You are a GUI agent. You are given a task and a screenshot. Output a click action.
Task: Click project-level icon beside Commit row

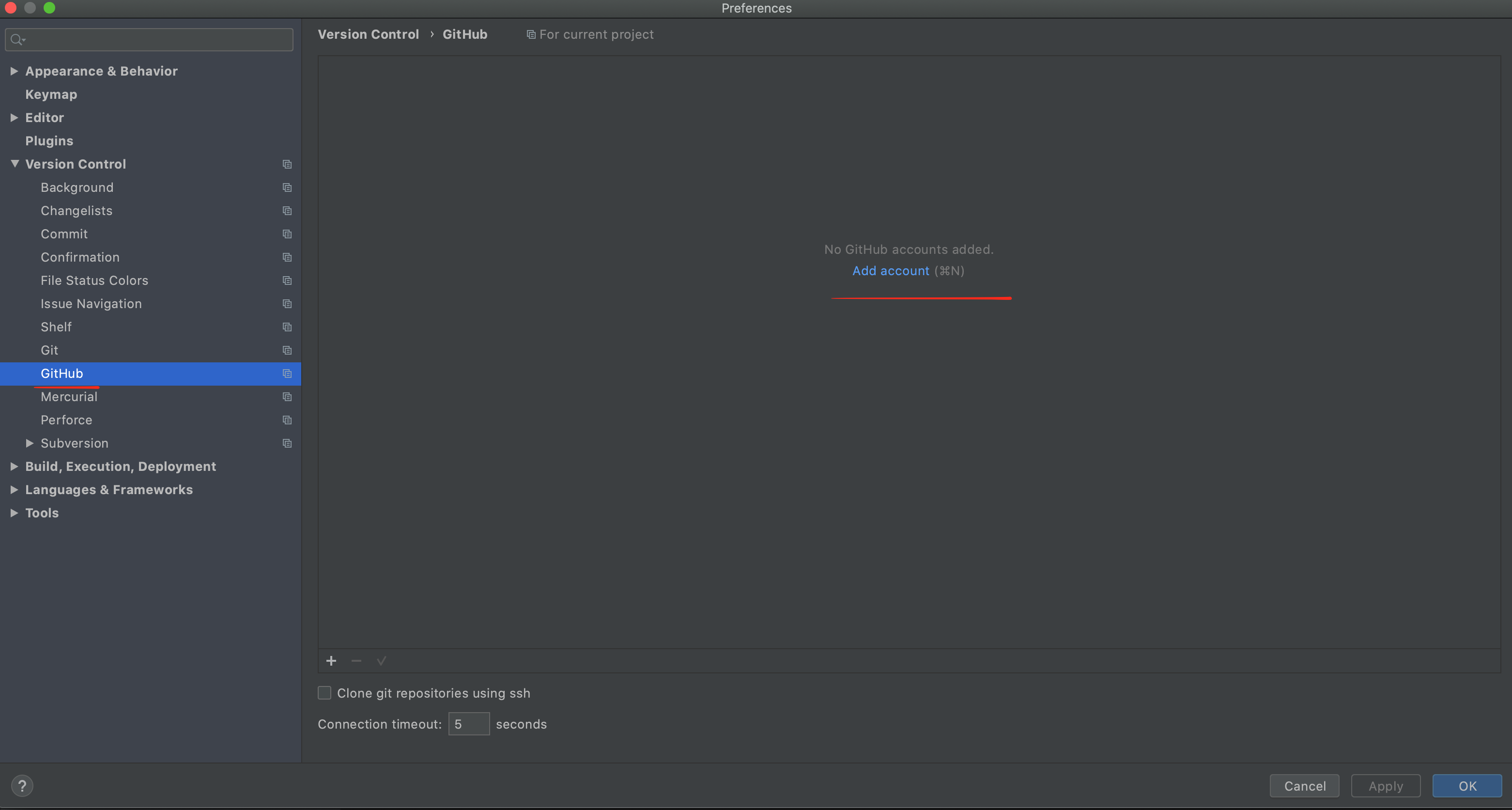point(287,234)
